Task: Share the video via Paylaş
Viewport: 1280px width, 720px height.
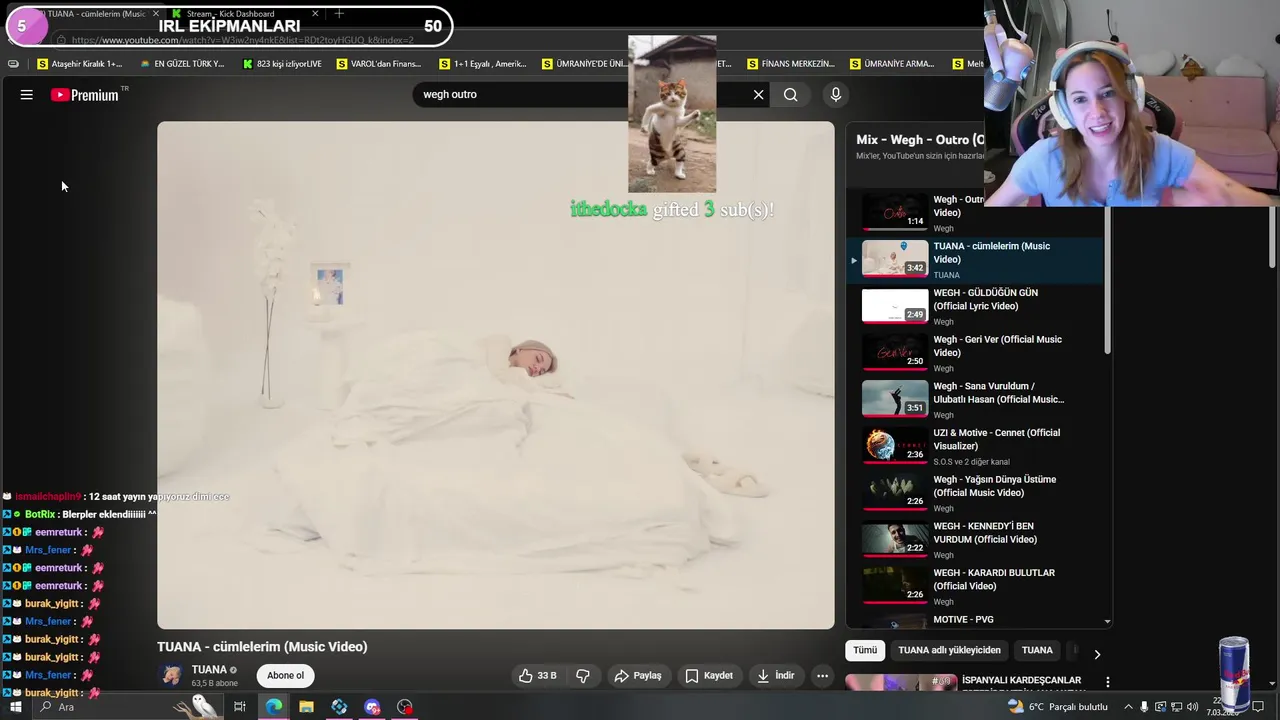Action: [638, 676]
